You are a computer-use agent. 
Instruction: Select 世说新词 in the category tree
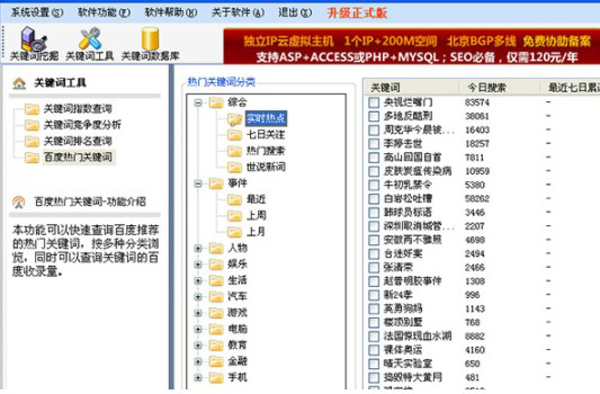(x=266, y=167)
